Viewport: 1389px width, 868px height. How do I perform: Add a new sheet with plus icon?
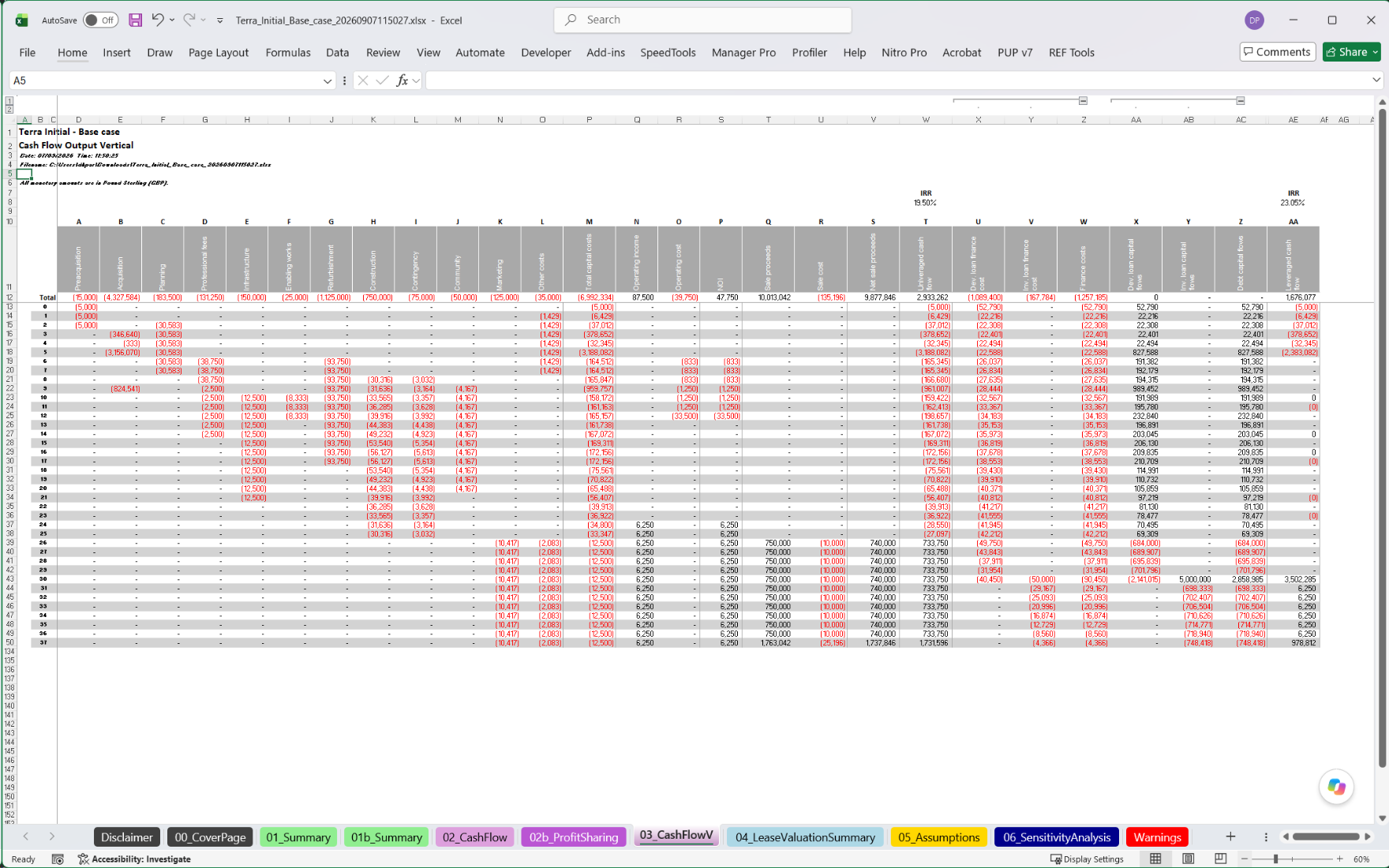(x=1230, y=836)
